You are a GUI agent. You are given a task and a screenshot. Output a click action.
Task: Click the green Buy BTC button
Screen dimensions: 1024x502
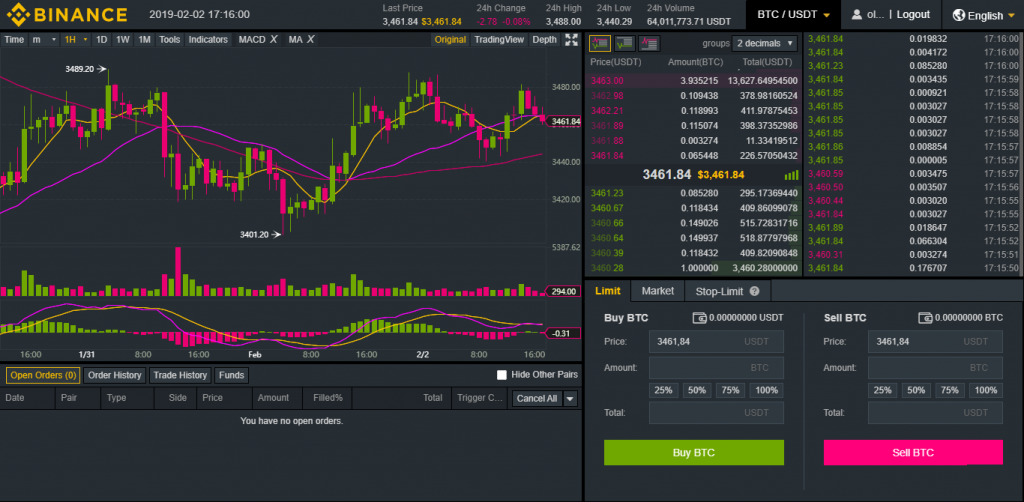(x=694, y=452)
